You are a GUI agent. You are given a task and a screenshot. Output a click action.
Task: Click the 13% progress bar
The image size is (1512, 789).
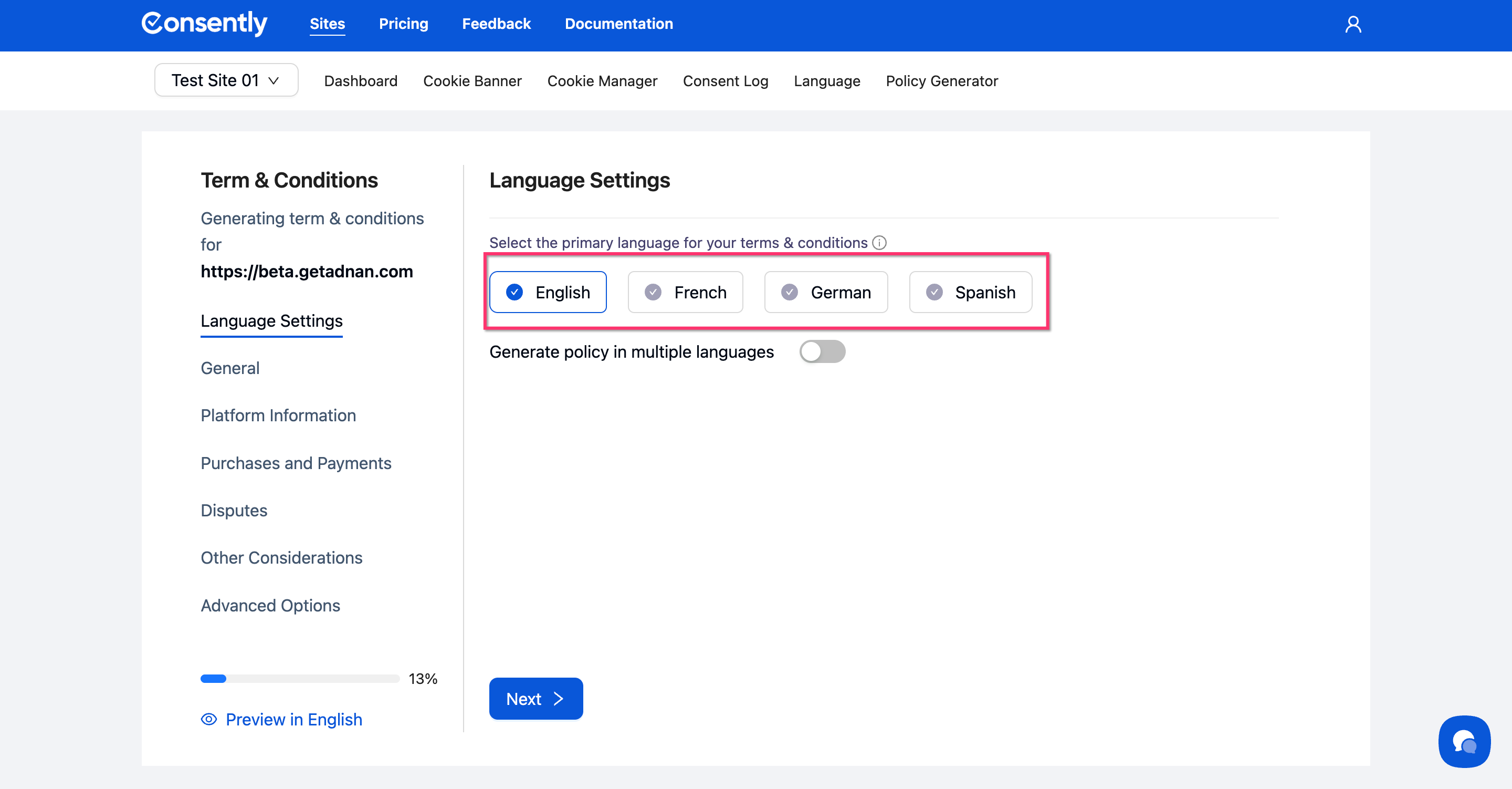(299, 679)
